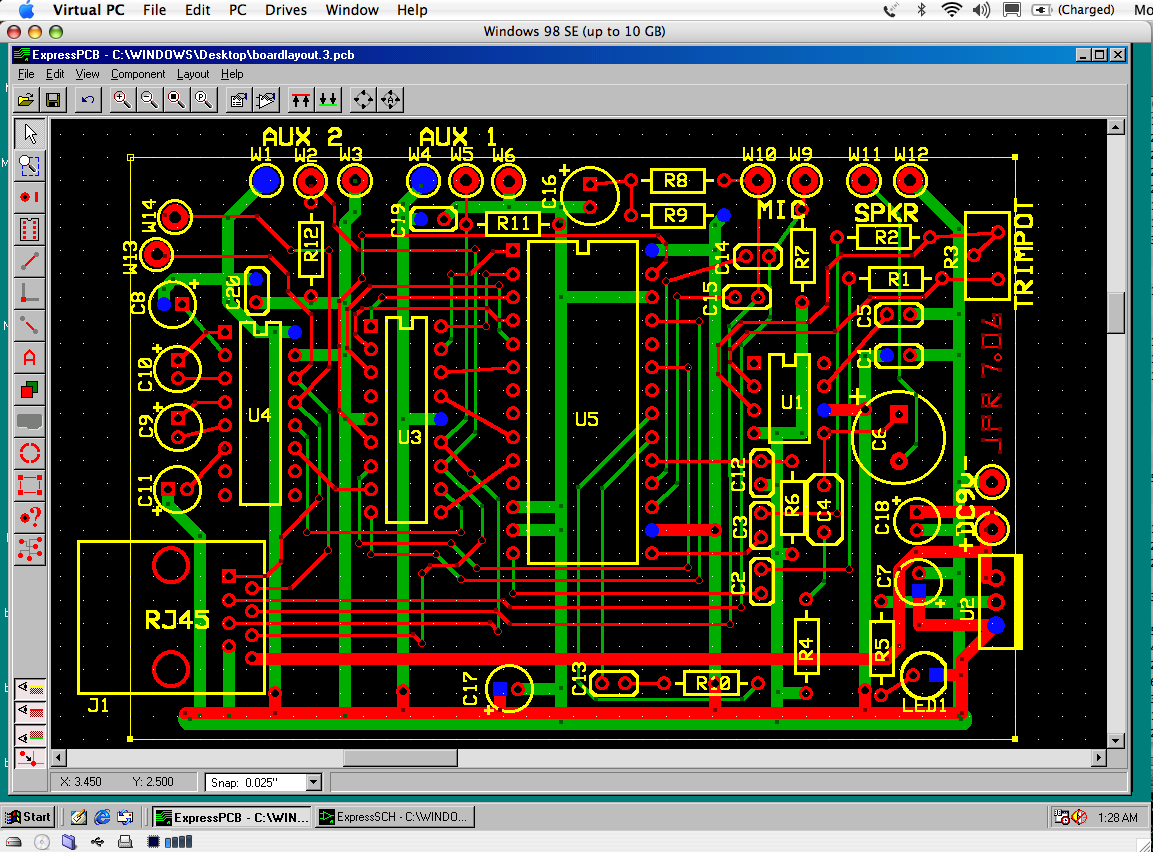This screenshot has height=852, width=1153.
Task: Click the vertical scrollbar down arrow
Action: pos(1115,741)
